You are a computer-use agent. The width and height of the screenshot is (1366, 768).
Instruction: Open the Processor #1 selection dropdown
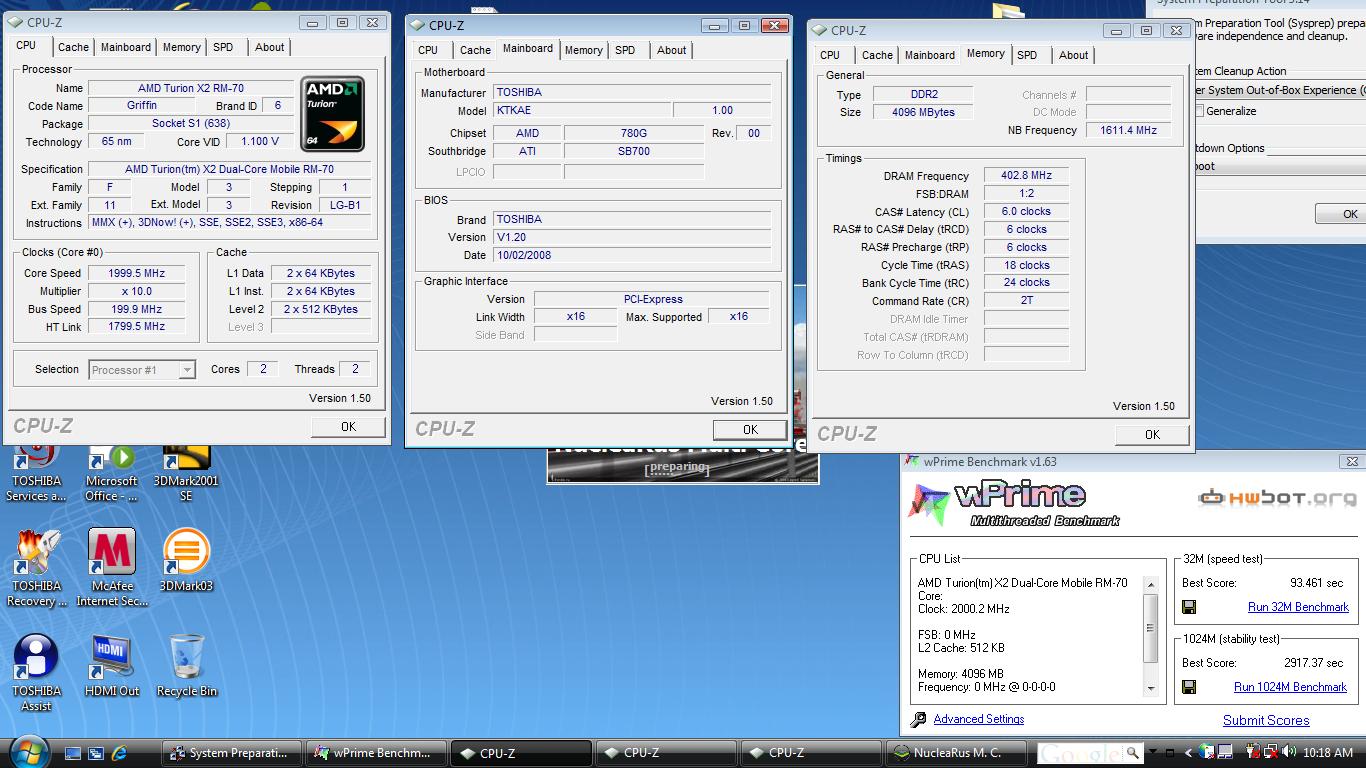[x=186, y=370]
